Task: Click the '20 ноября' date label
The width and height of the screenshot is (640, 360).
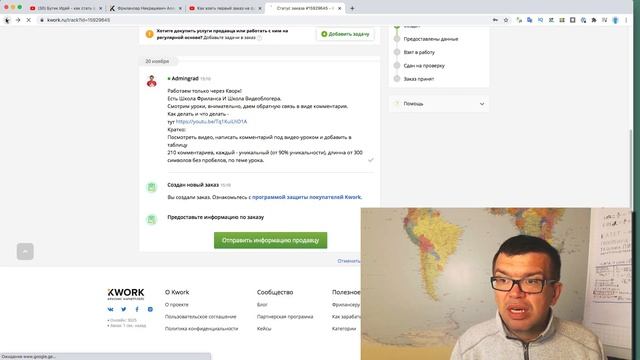Action: [157, 61]
